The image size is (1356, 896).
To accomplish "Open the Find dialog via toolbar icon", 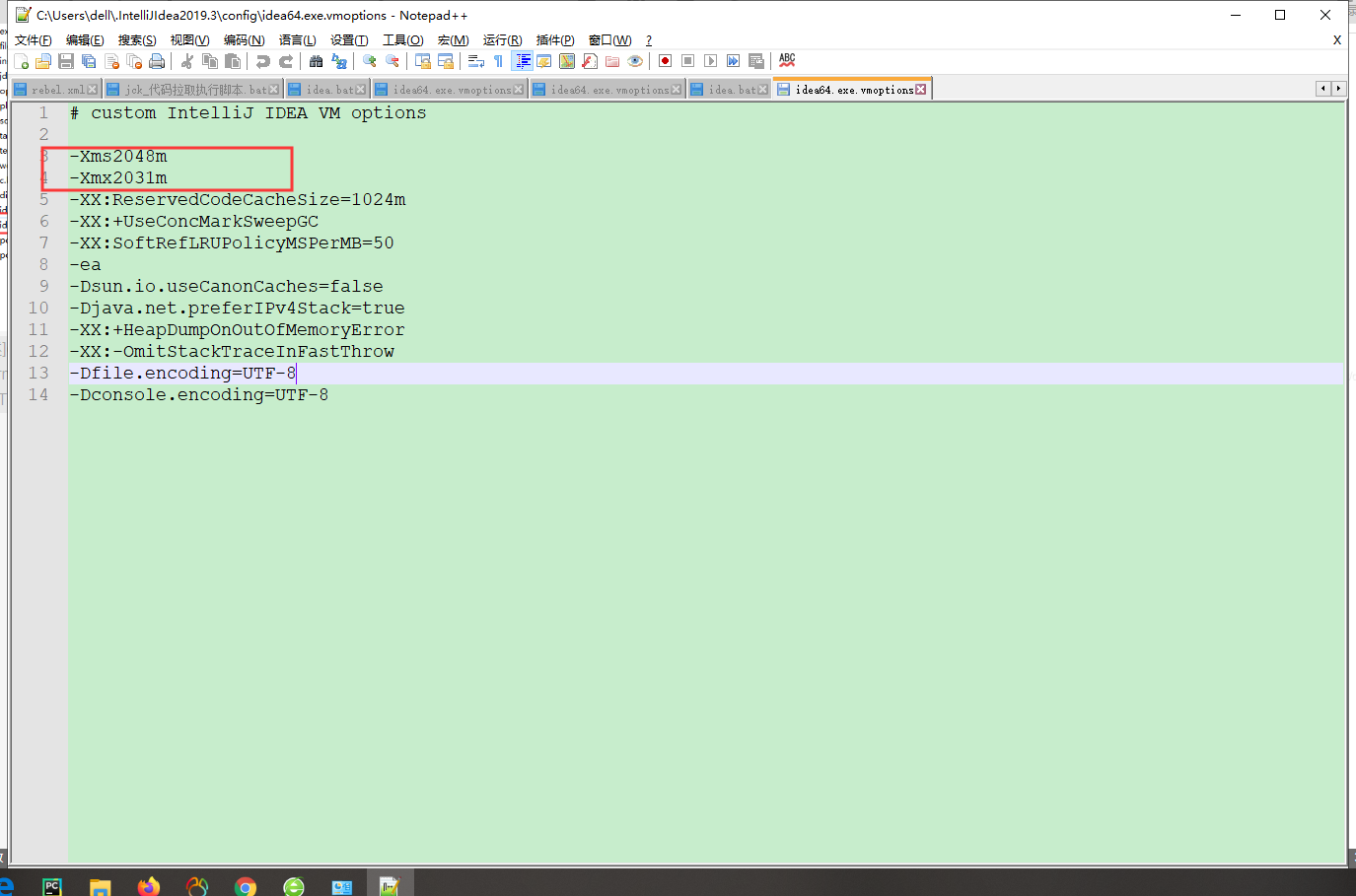I will [316, 61].
